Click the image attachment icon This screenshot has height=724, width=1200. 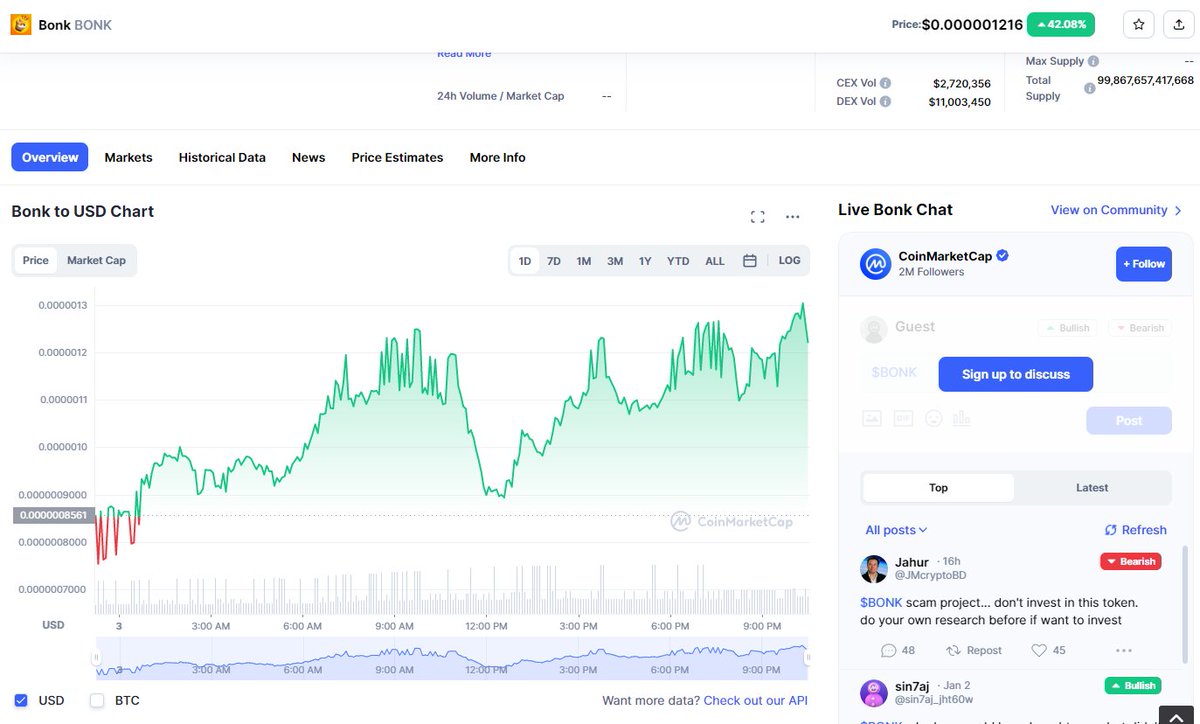872,419
